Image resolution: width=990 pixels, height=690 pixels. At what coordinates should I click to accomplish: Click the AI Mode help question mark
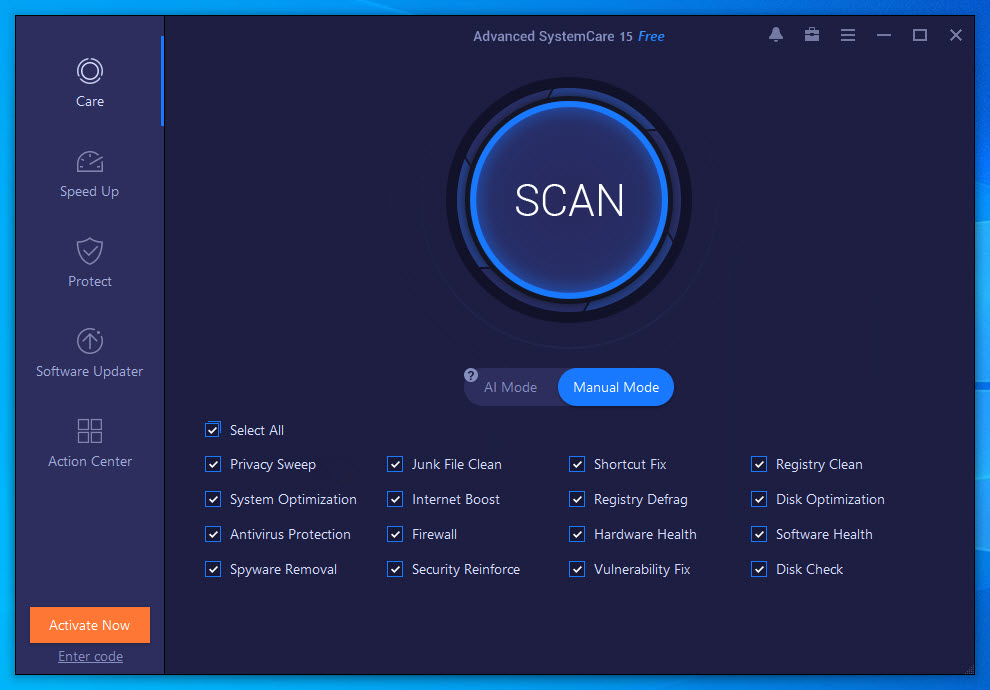pyautogui.click(x=471, y=376)
